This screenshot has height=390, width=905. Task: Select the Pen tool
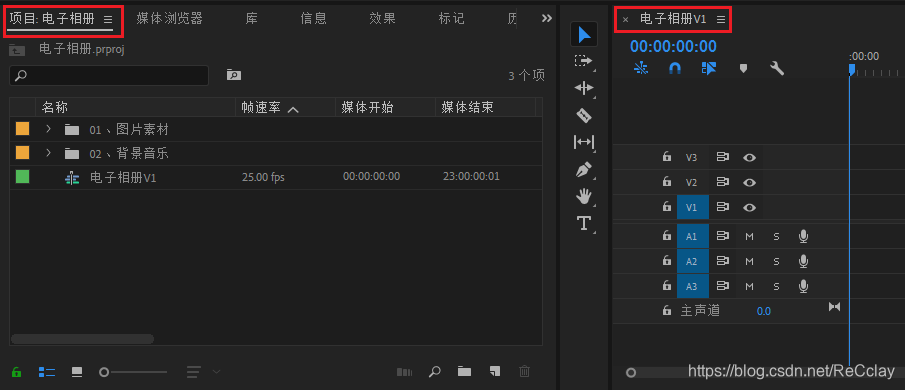584,170
